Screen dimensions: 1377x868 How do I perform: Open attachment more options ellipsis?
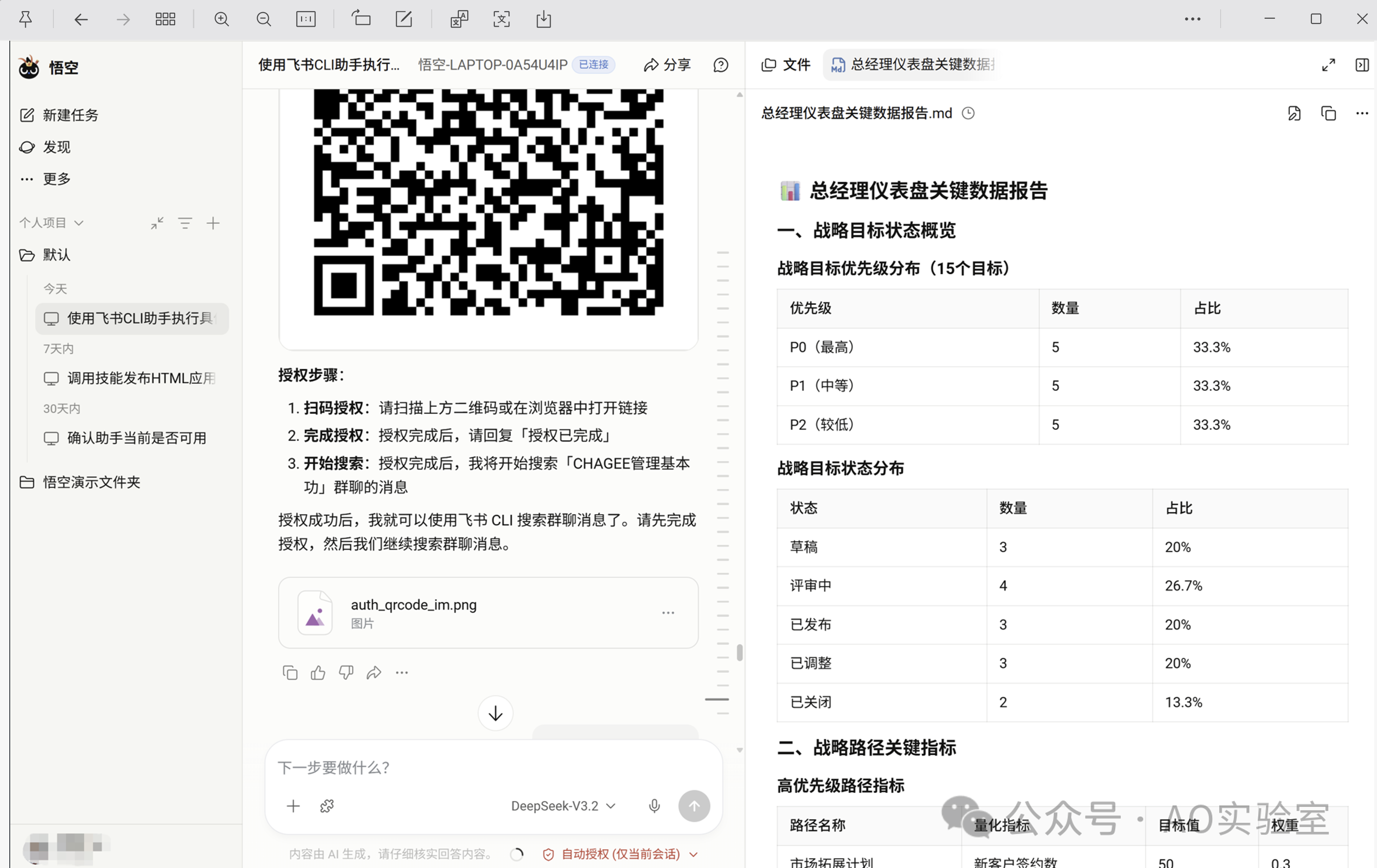pos(668,612)
